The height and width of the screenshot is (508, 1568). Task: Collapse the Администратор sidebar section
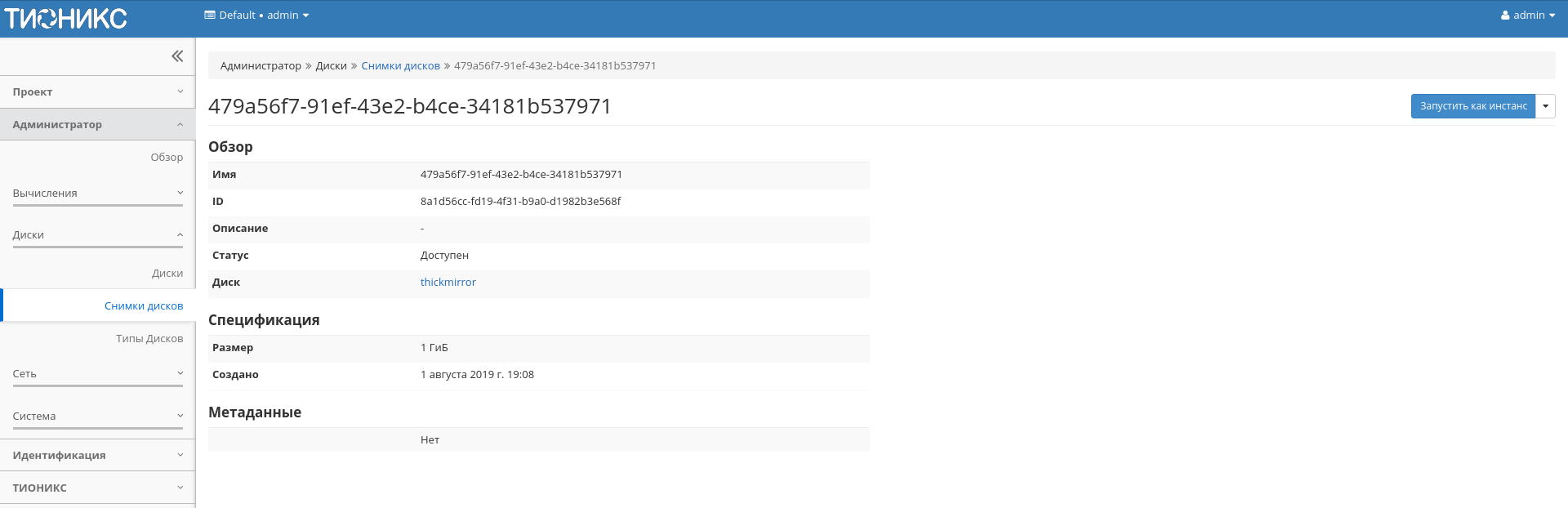tap(97, 125)
